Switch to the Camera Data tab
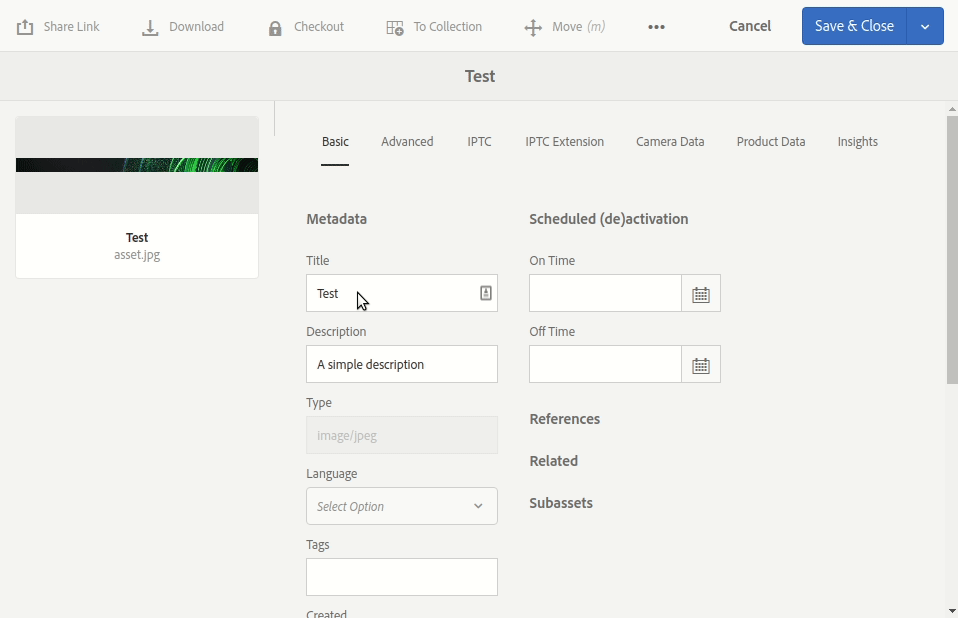 pyautogui.click(x=669, y=141)
